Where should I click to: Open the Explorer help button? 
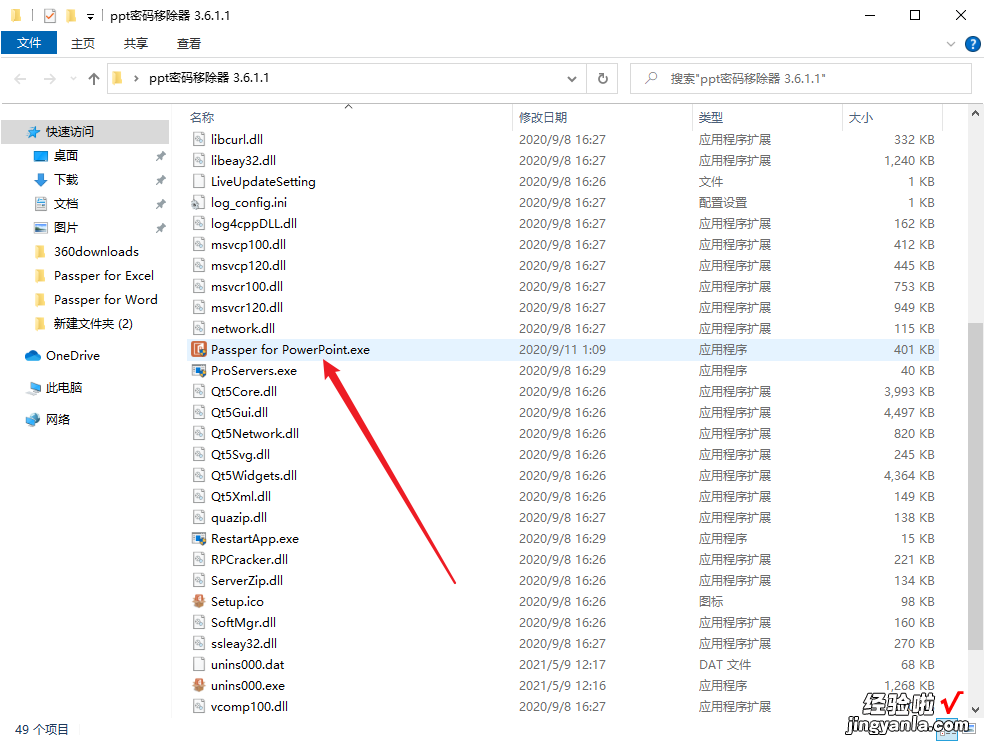[972, 44]
